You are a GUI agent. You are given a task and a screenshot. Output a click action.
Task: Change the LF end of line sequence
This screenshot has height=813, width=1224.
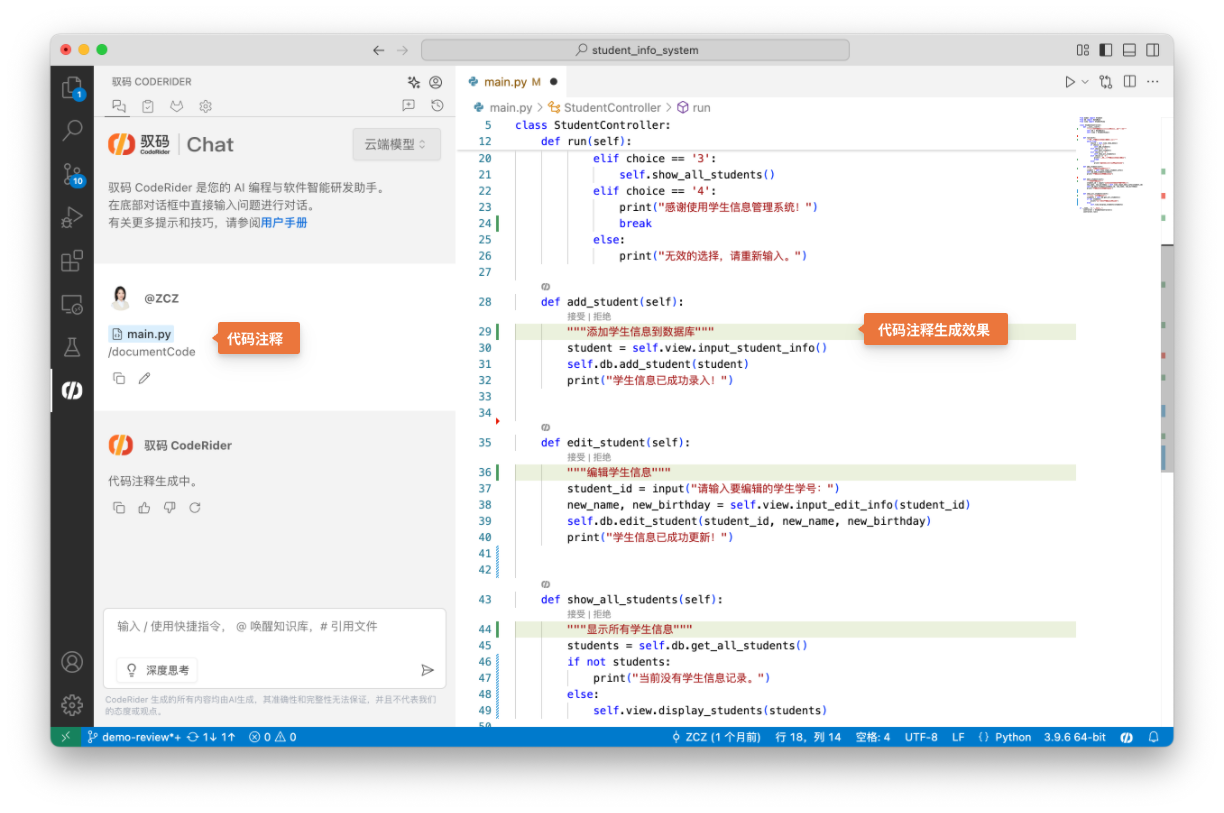pos(958,737)
